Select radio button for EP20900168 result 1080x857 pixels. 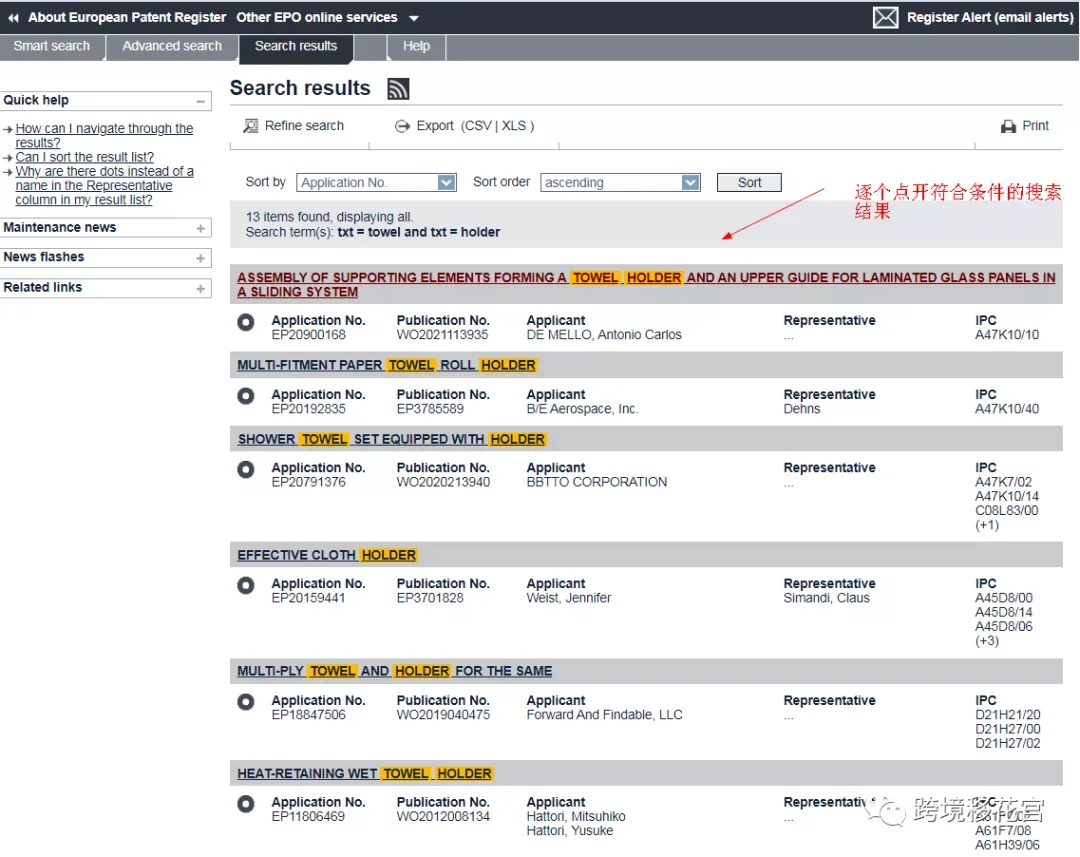tap(246, 322)
